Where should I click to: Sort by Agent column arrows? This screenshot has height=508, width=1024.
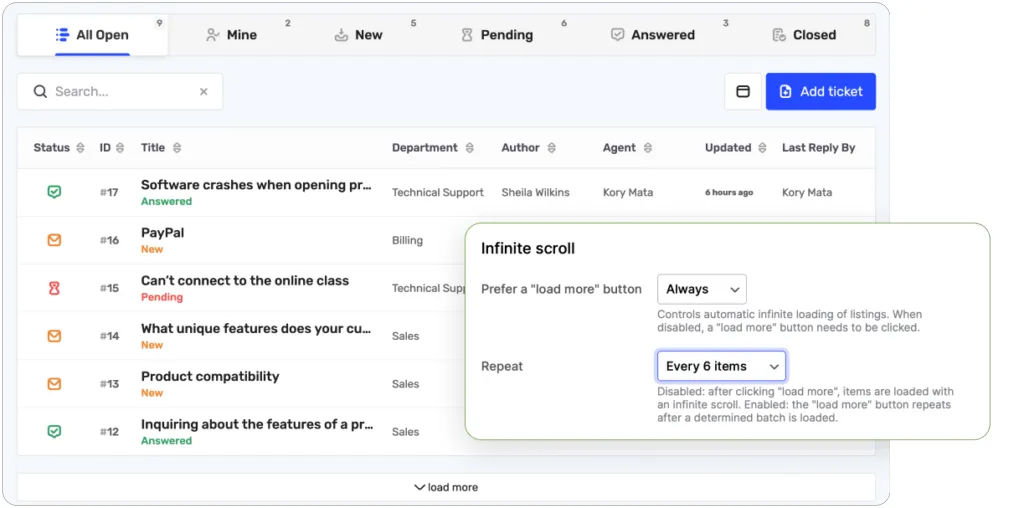(x=648, y=148)
